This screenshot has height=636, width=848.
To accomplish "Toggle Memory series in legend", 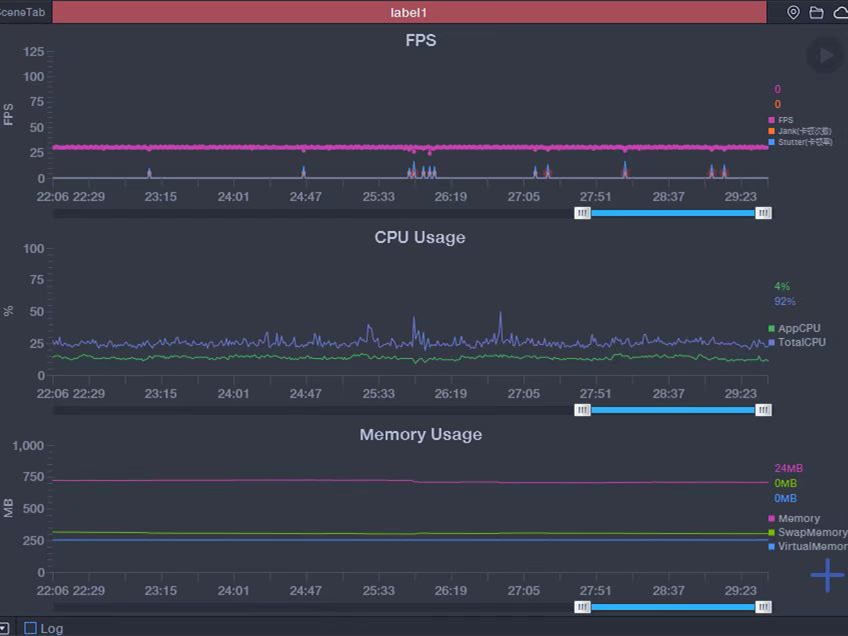I will 798,518.
